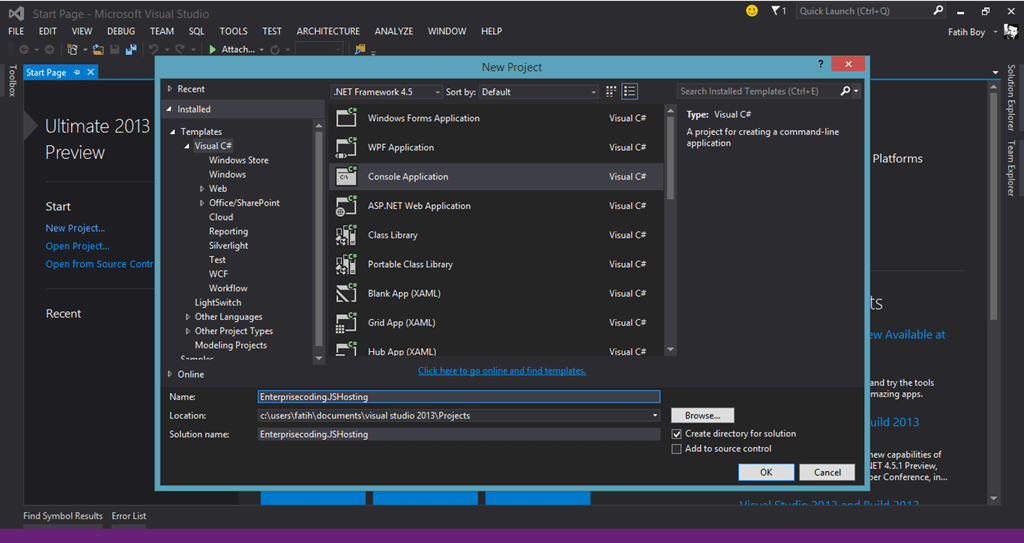Click the Save All toolbar icon
1024x543 pixels.
[x=131, y=49]
